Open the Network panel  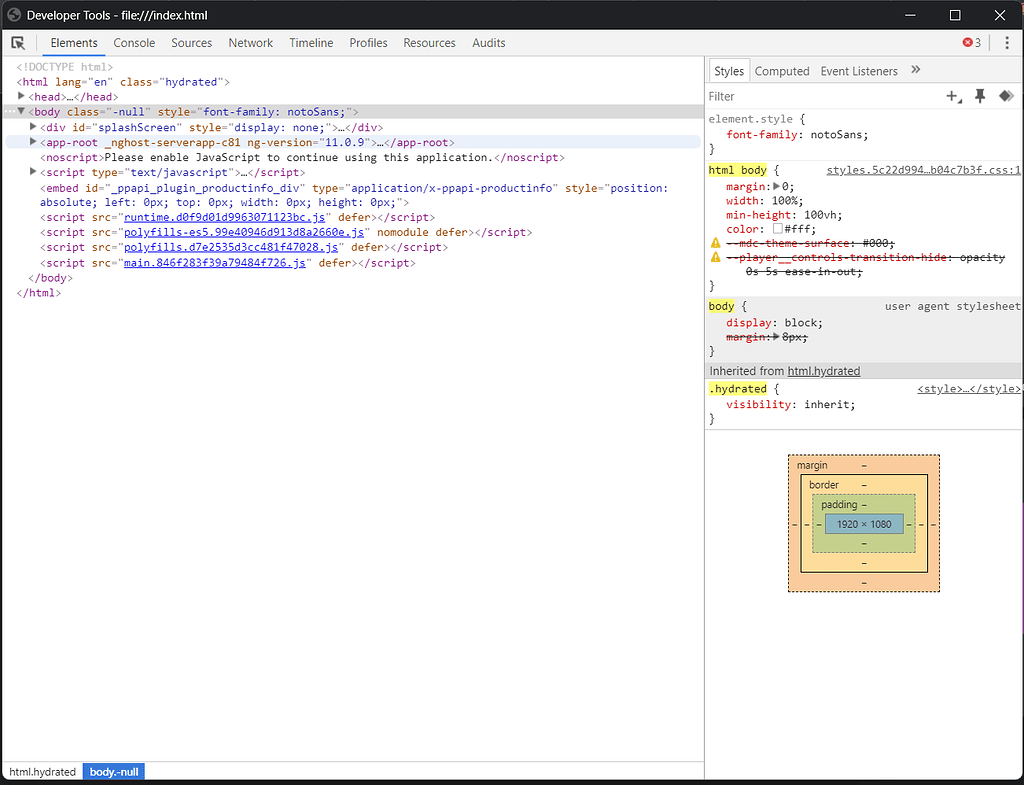point(250,43)
